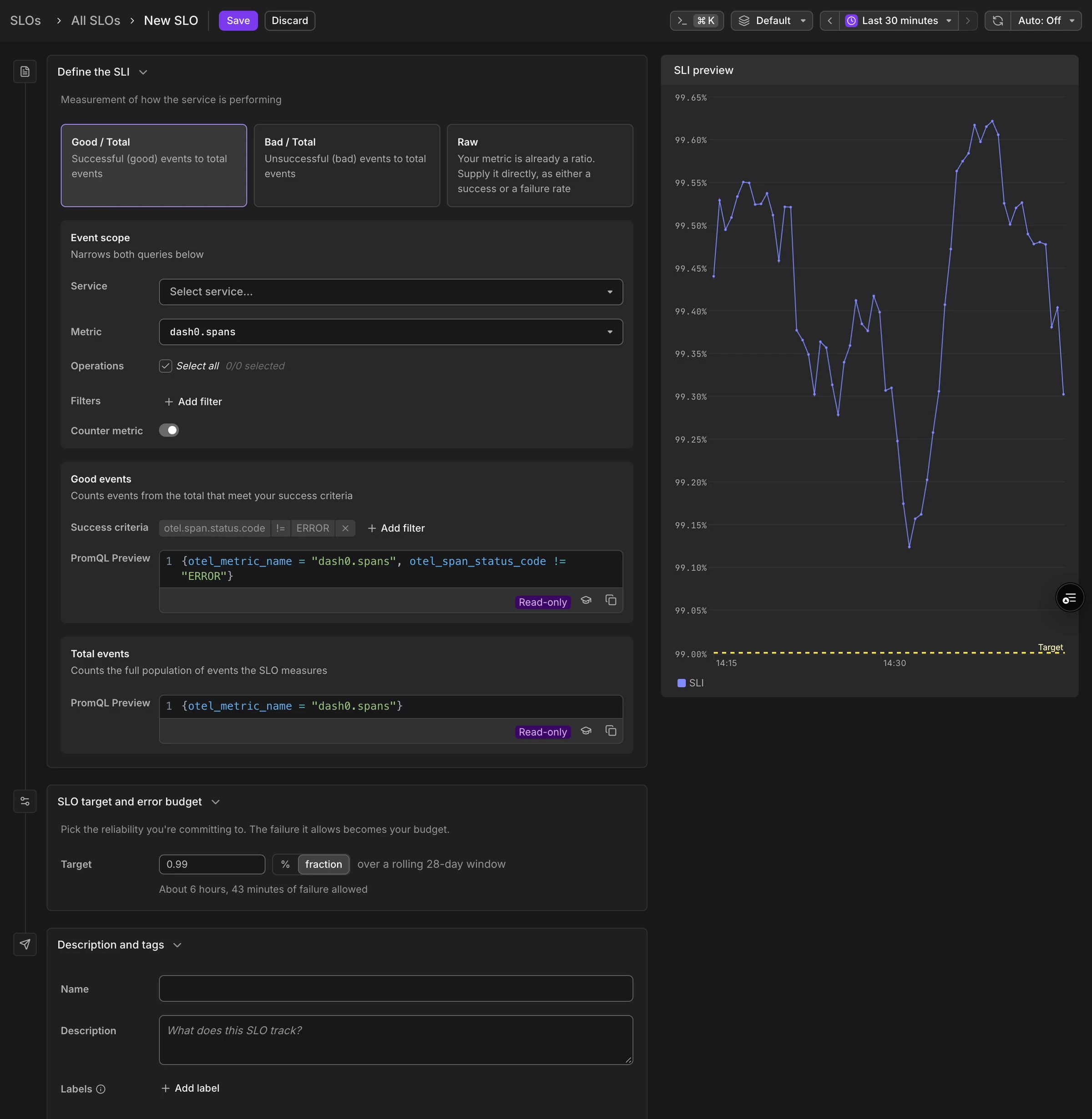
Task: Save the new SLO
Action: 238,20
